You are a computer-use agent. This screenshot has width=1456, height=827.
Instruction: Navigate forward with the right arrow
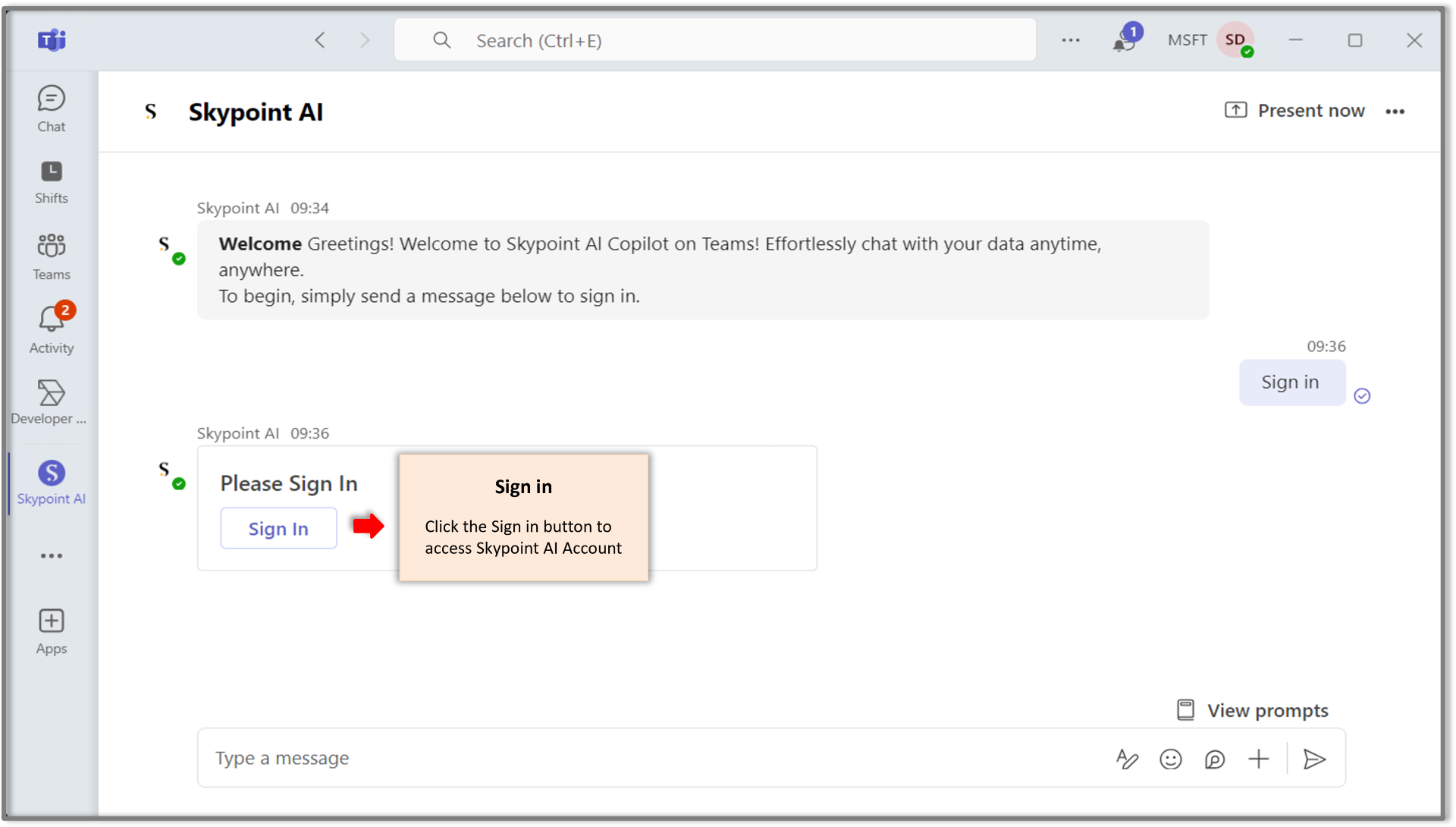pos(365,40)
